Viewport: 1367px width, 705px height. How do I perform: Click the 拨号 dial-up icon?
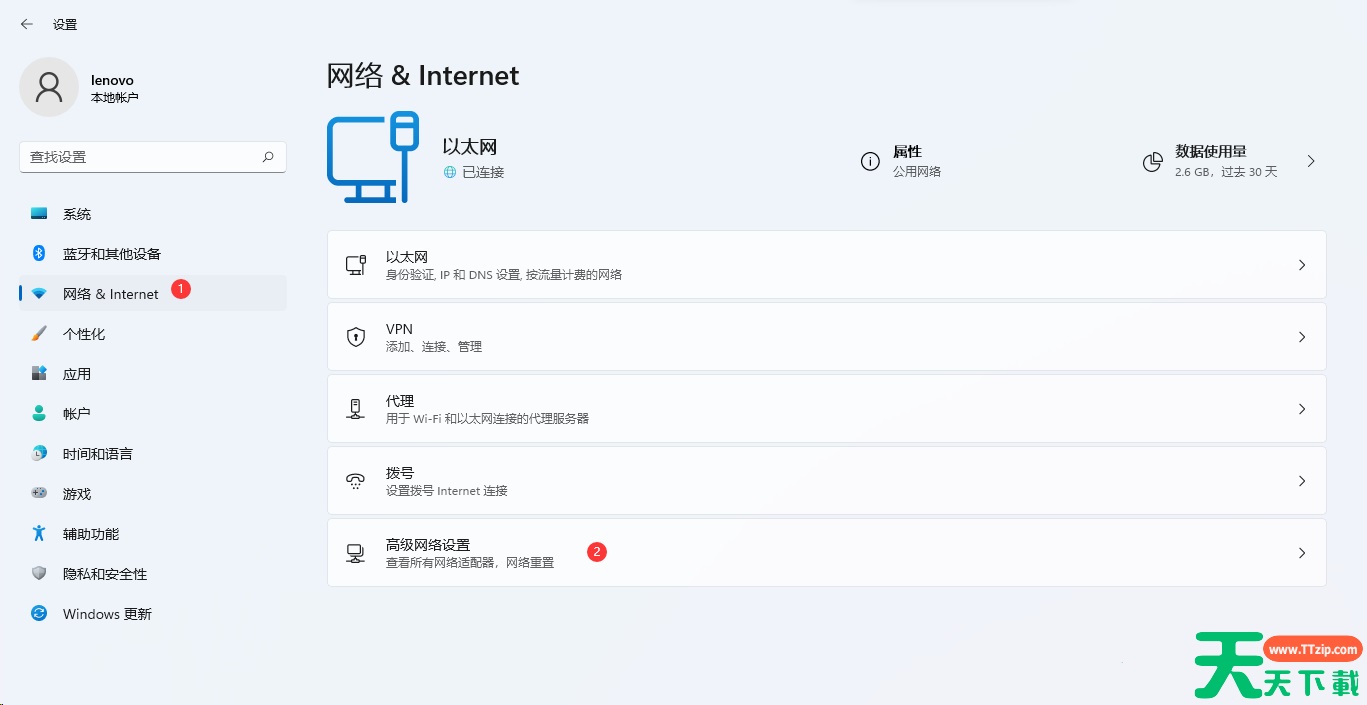coord(356,481)
